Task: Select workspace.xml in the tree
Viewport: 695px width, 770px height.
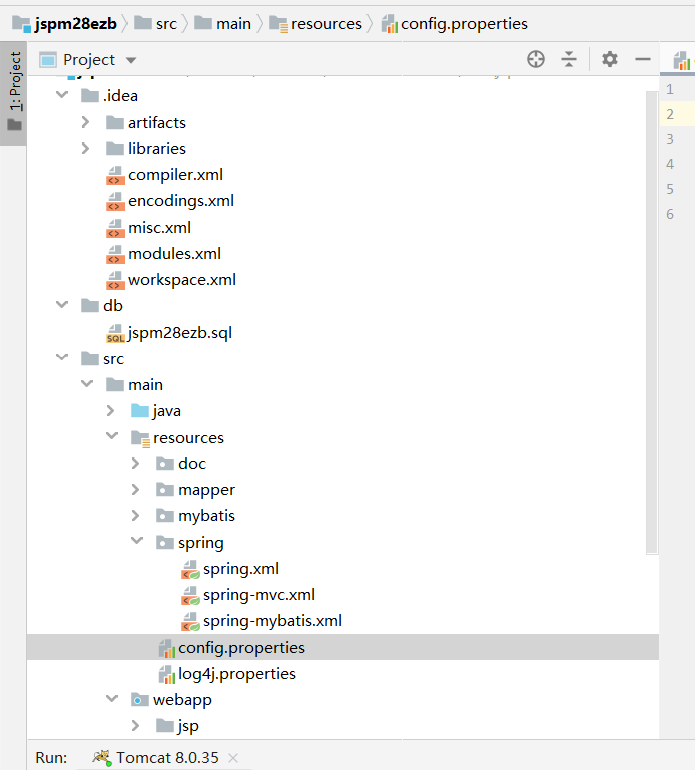Action: pos(181,280)
